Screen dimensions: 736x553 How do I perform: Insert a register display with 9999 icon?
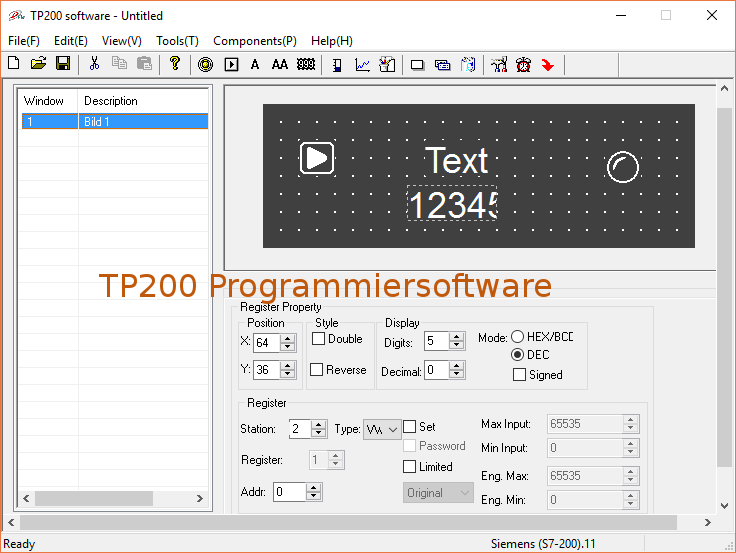tap(306, 64)
